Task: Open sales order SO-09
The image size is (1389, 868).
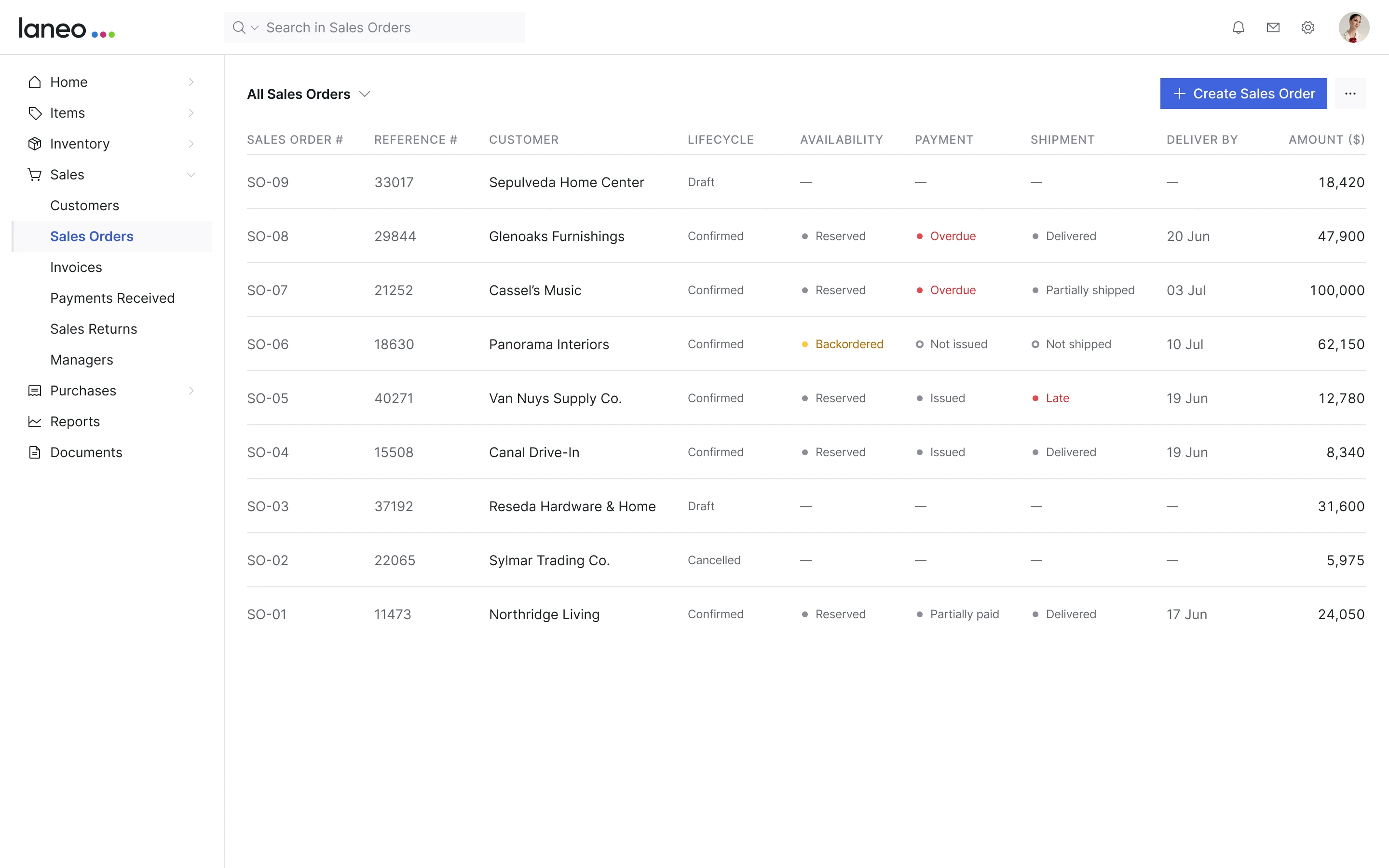Action: [268, 183]
